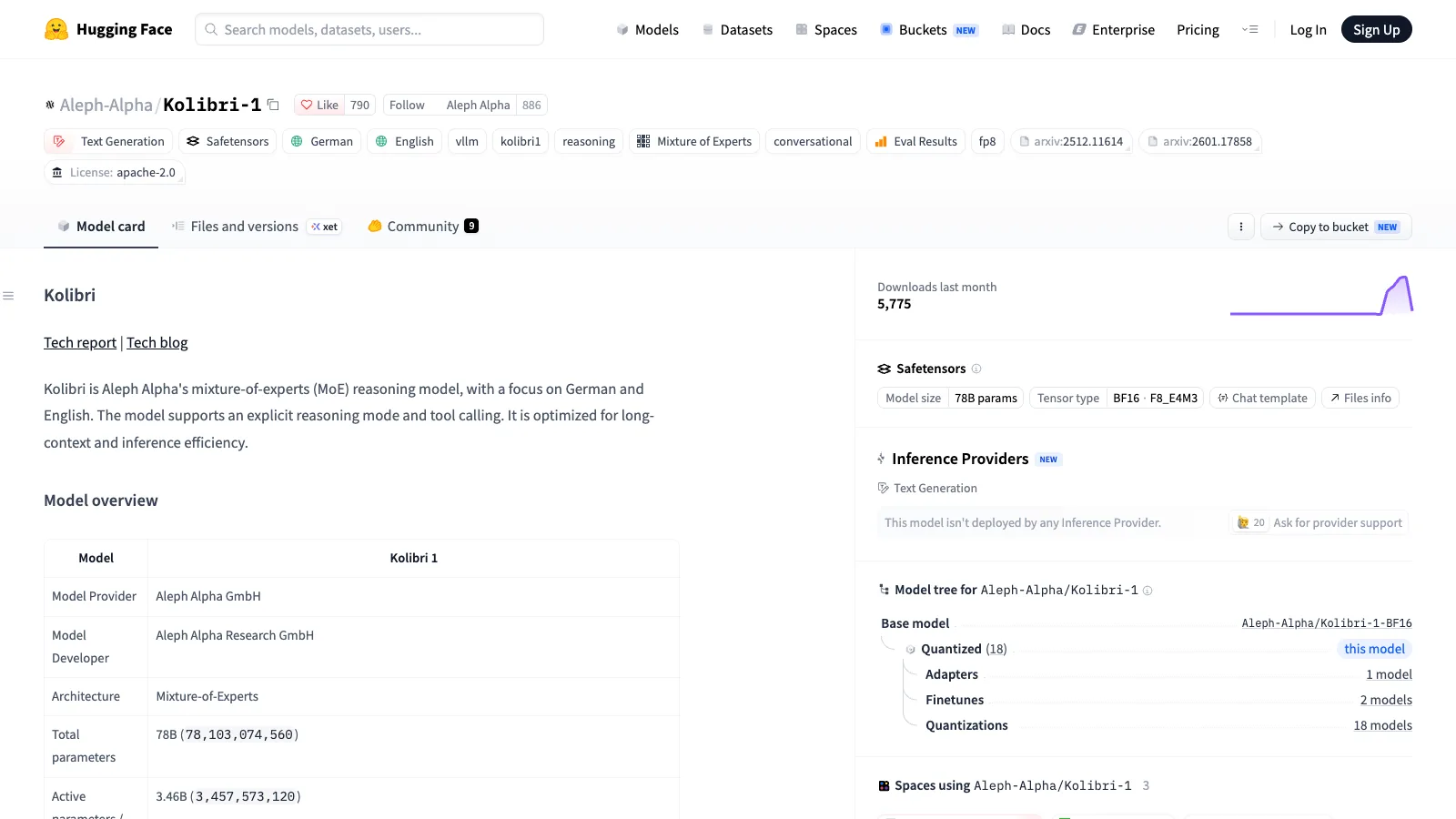Open the Pricing page
Image resolution: width=1456 pixels, height=819 pixels.
(1198, 29)
